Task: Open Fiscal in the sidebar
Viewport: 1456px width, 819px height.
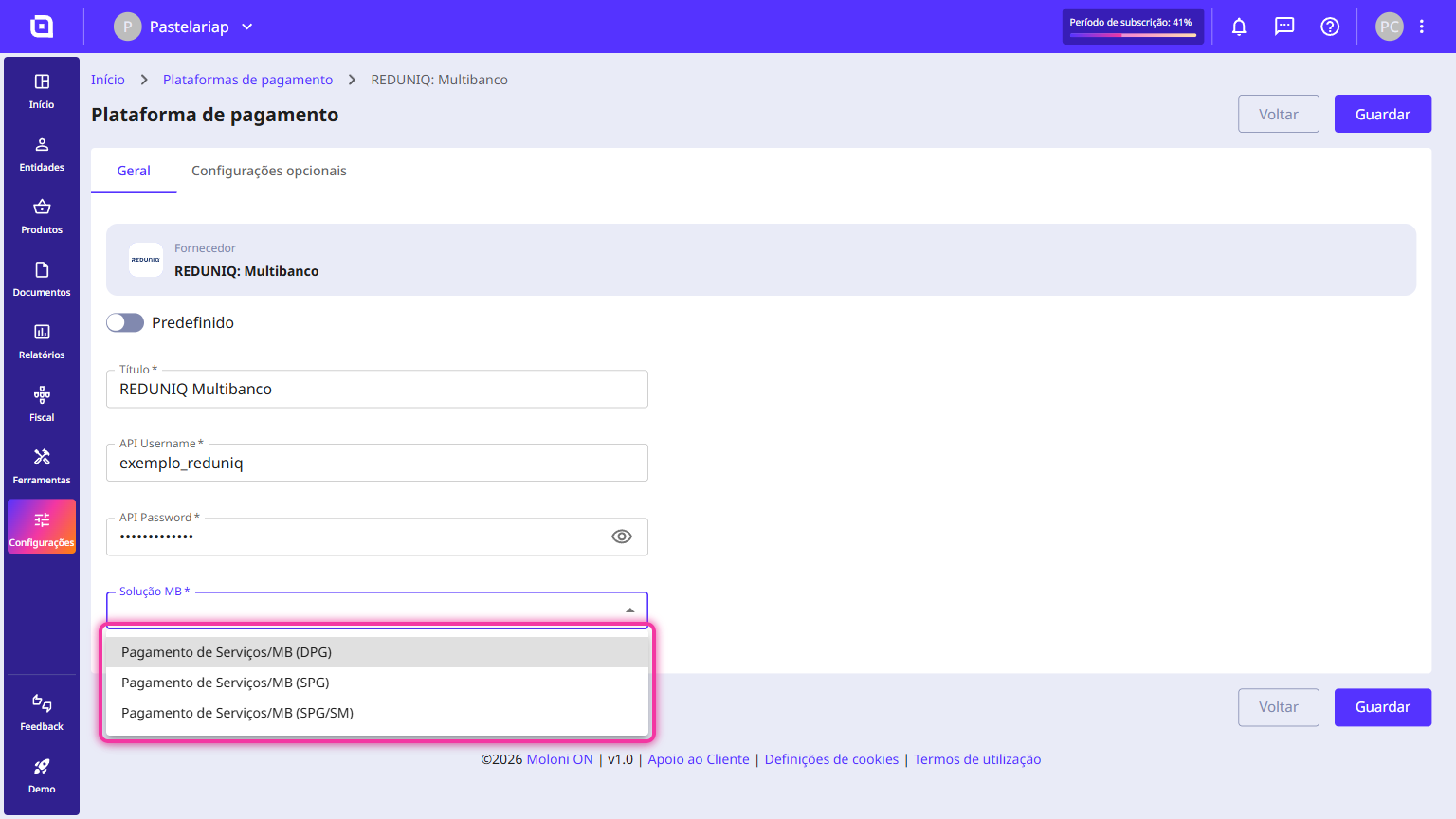Action: (42, 405)
